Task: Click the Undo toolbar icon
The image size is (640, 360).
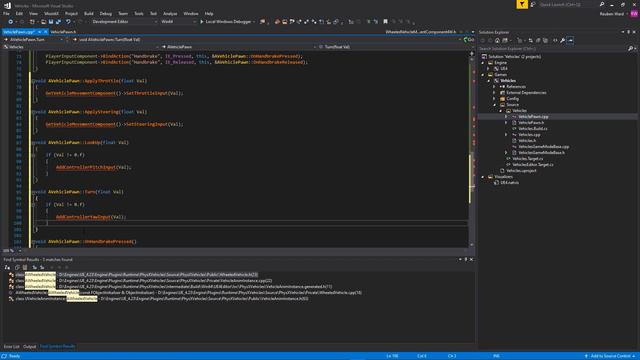Action: point(68,22)
